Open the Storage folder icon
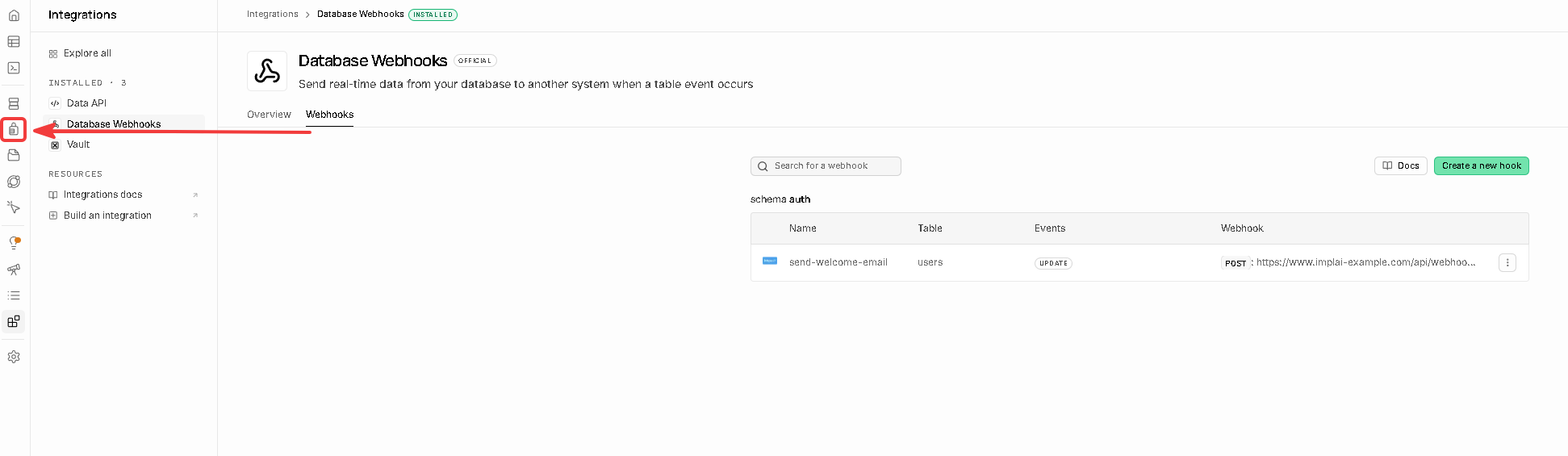The image size is (1568, 456). pos(14,155)
